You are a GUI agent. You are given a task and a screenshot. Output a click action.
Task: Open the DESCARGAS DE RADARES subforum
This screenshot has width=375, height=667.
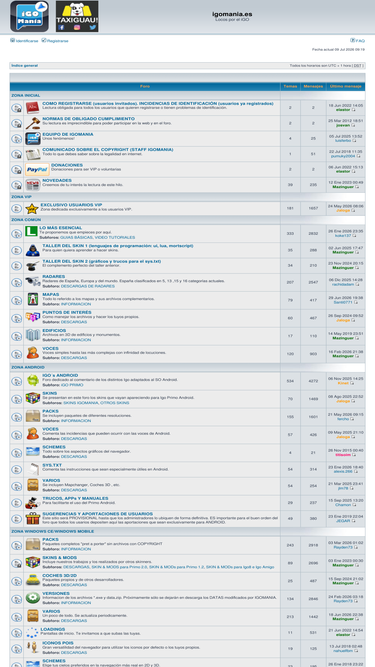[x=88, y=286]
